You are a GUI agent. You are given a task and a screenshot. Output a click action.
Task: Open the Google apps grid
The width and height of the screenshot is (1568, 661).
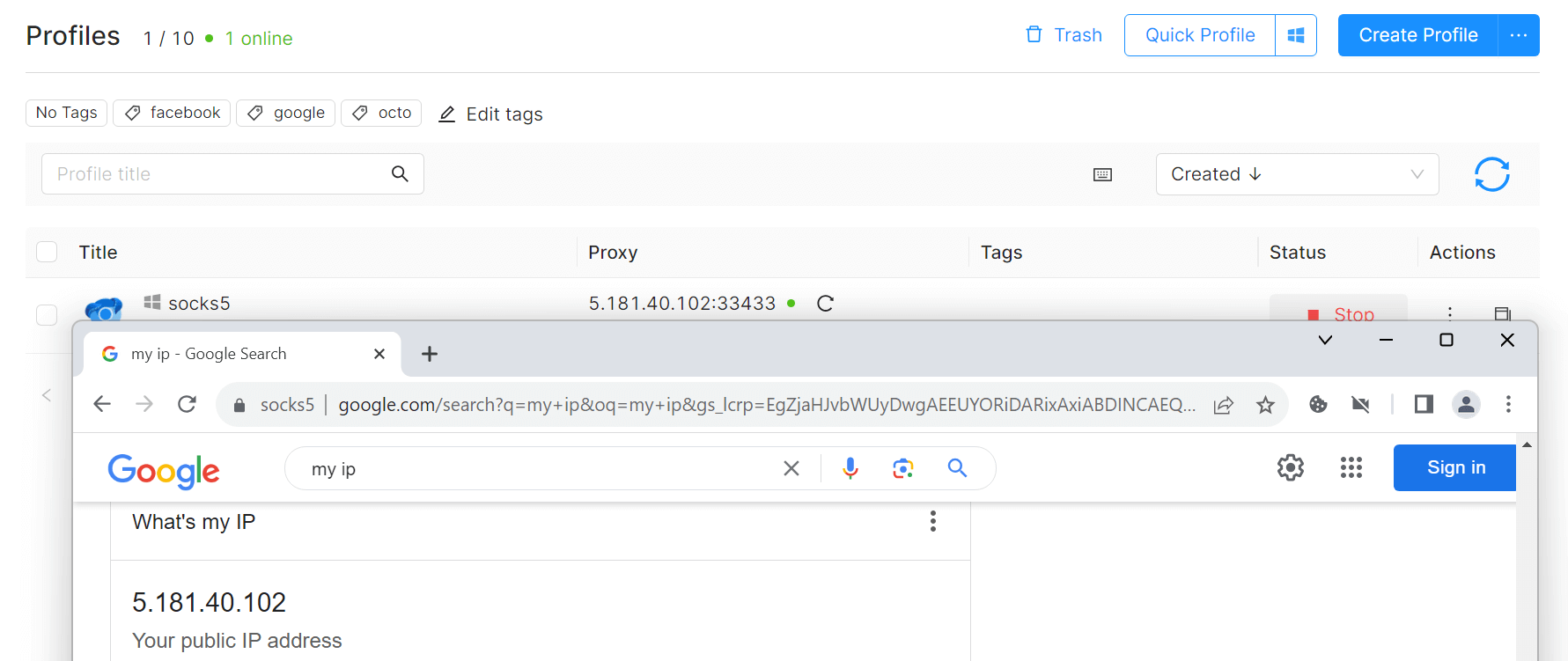pyautogui.click(x=1351, y=467)
